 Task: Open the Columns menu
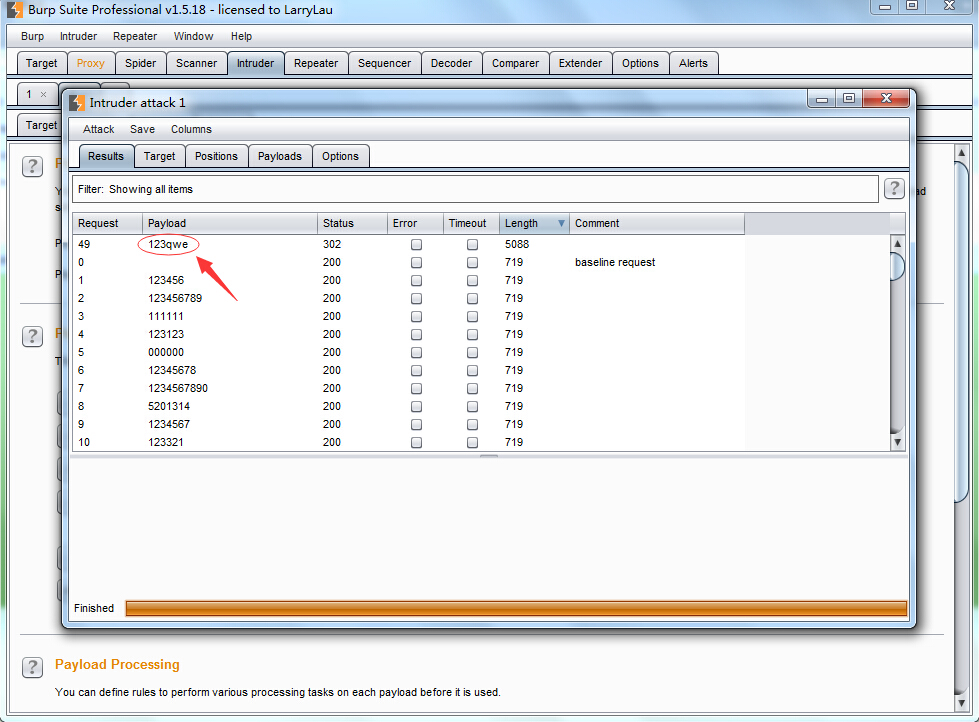click(191, 129)
